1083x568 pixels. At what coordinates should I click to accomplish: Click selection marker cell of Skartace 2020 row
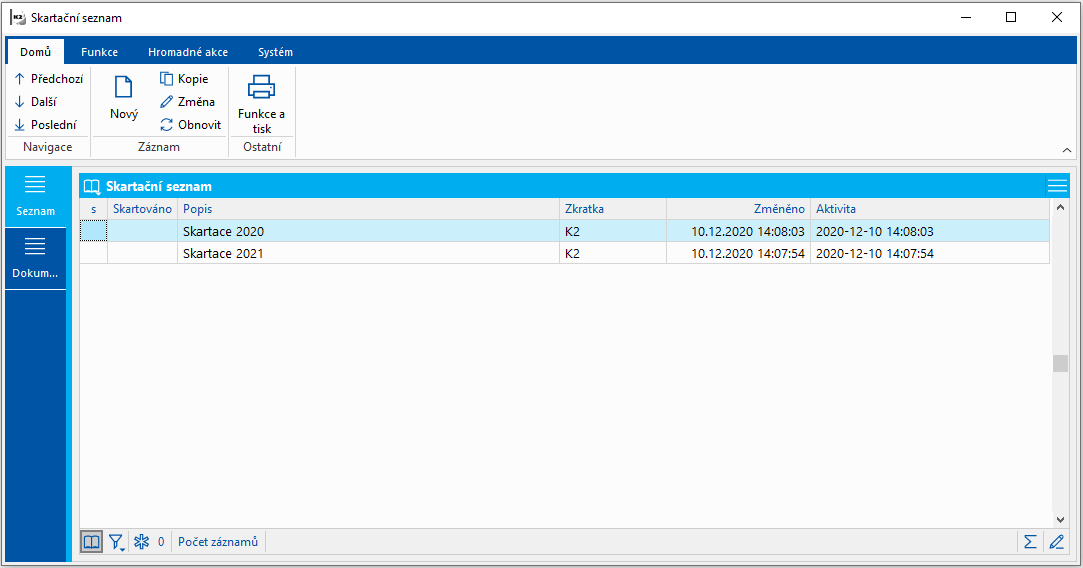(x=94, y=231)
